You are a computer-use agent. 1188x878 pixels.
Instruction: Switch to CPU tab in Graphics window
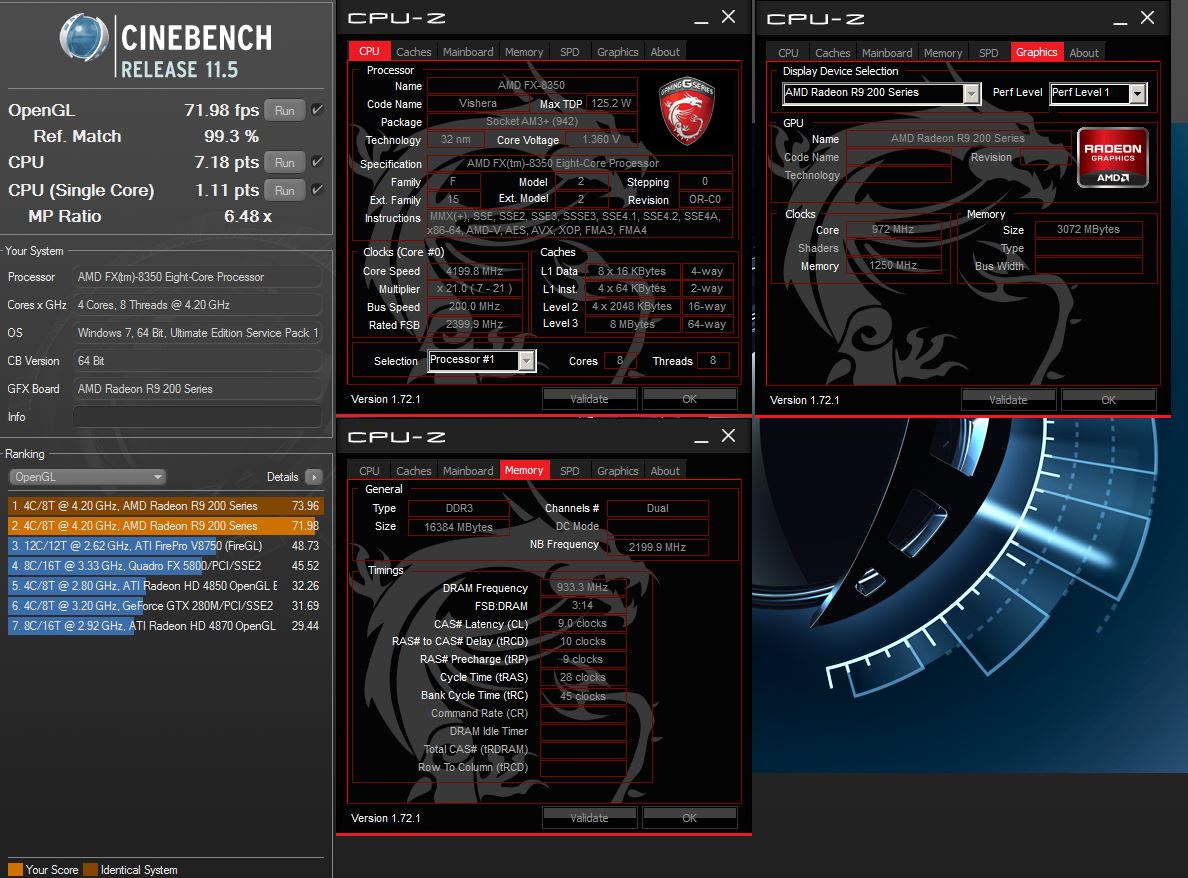pyautogui.click(x=788, y=52)
